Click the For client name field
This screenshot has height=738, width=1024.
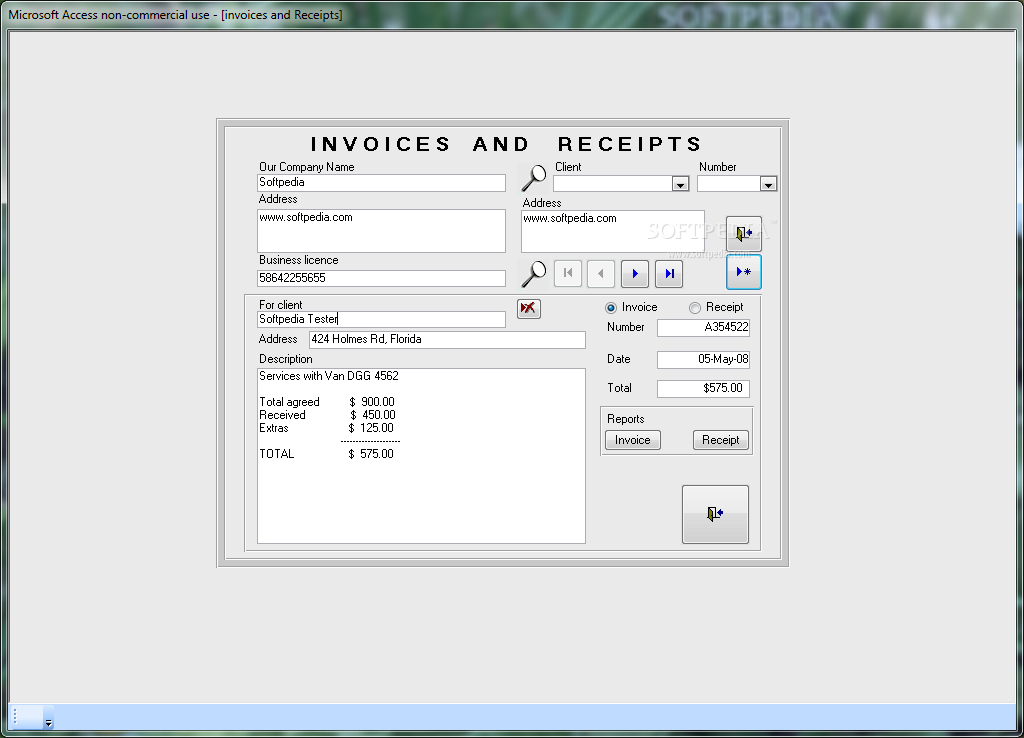tap(381, 319)
